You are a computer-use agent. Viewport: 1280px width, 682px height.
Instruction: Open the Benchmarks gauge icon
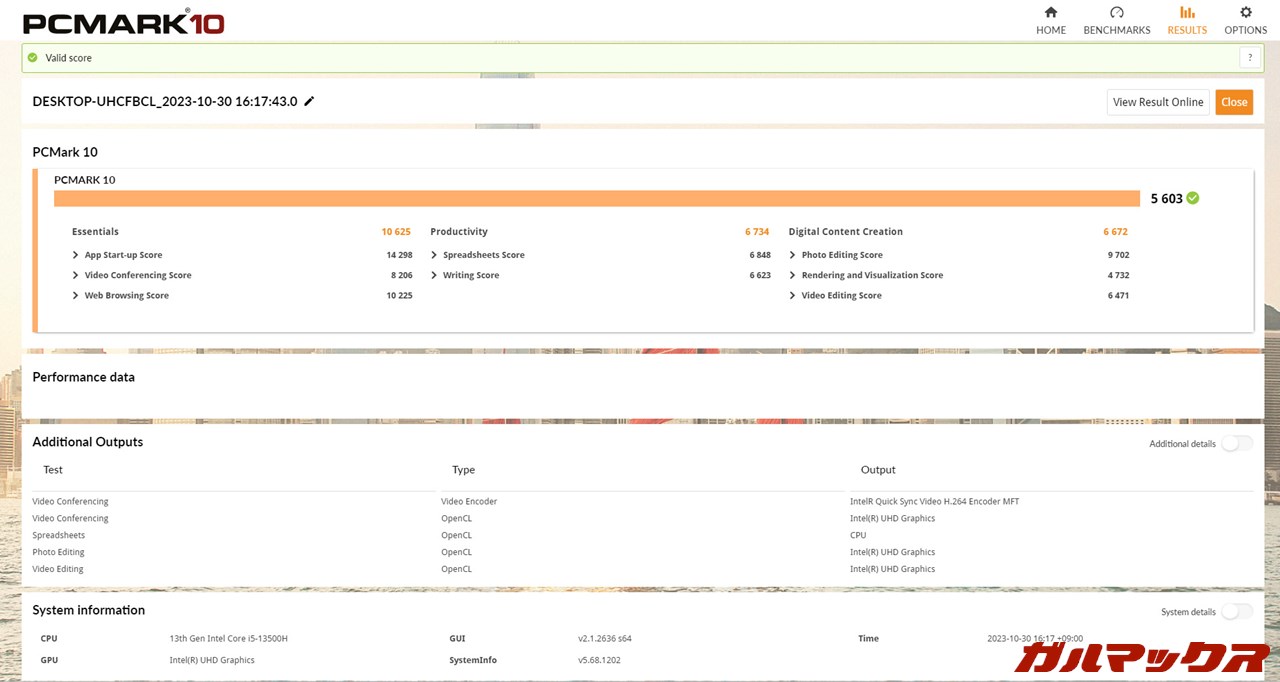click(1116, 13)
